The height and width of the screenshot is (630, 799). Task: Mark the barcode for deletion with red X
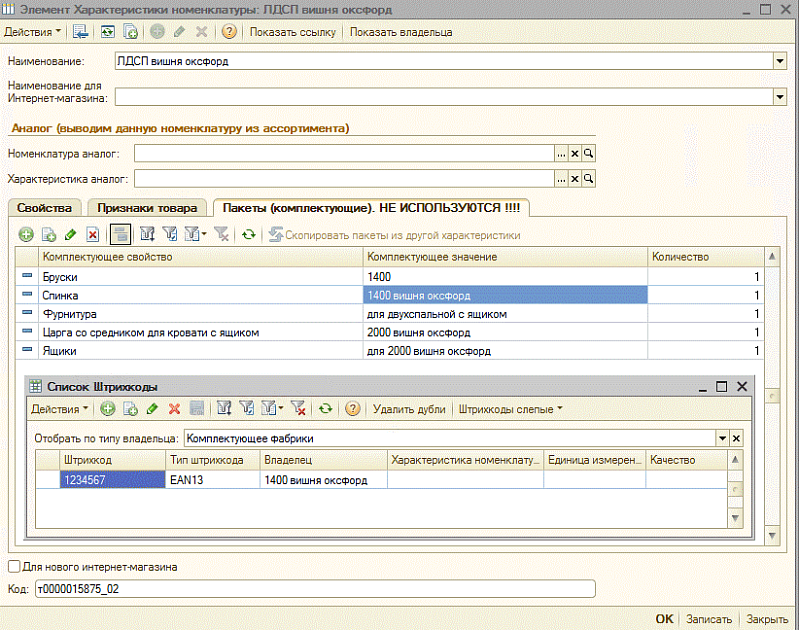174,408
